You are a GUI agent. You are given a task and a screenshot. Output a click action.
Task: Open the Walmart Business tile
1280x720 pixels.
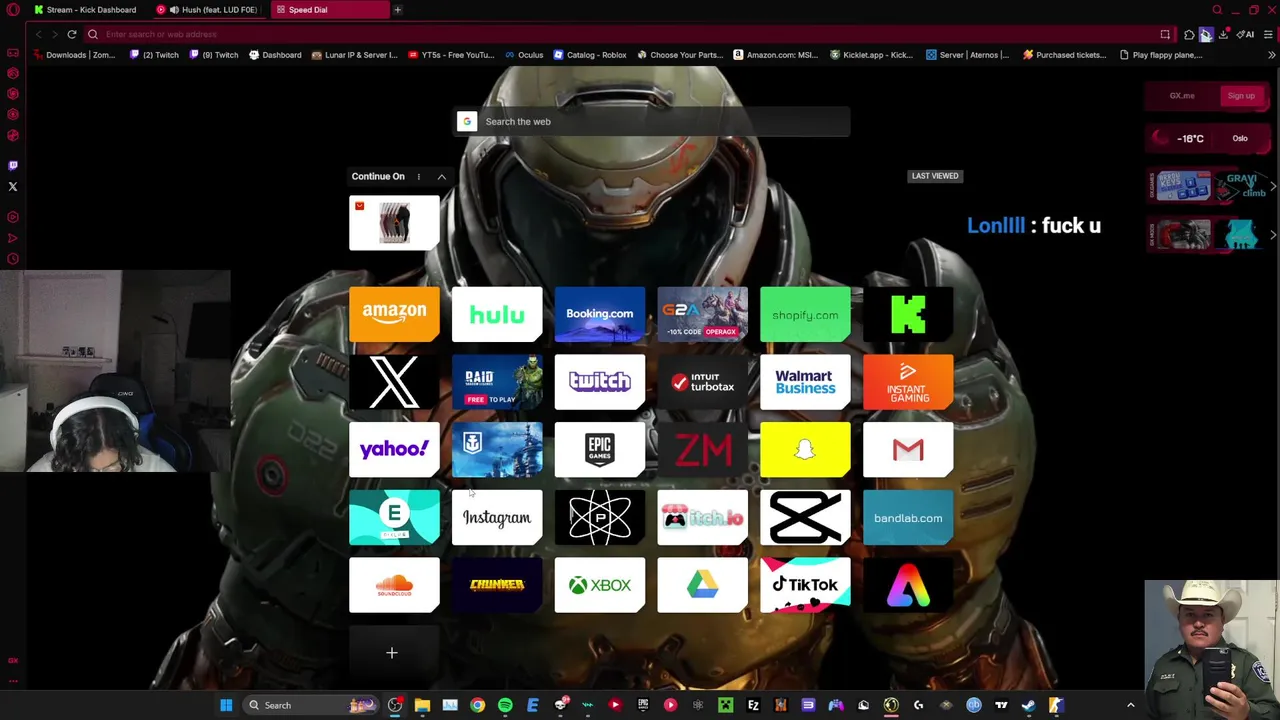[x=805, y=382]
